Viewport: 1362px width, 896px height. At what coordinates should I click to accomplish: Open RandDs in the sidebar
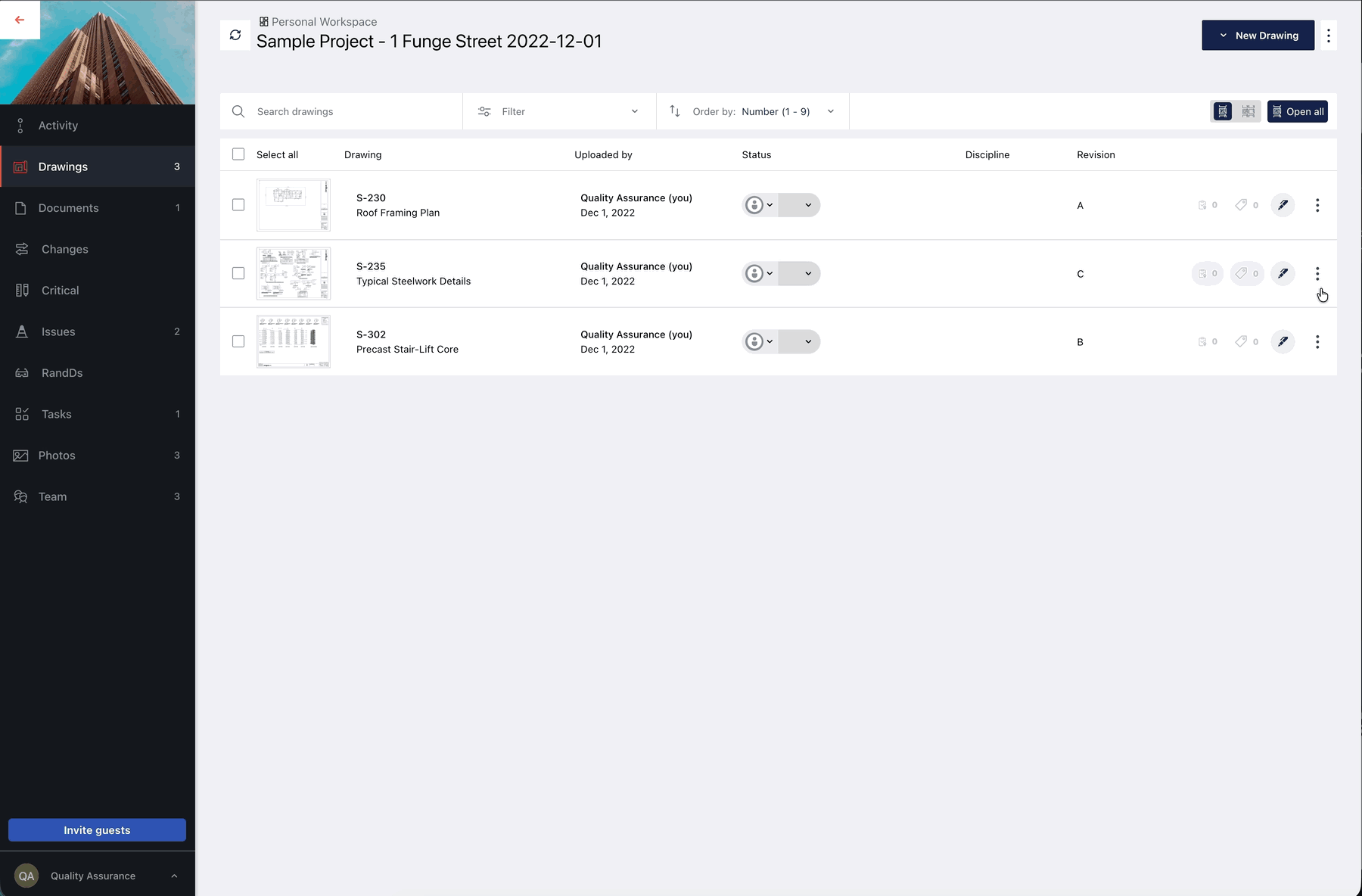point(98,373)
